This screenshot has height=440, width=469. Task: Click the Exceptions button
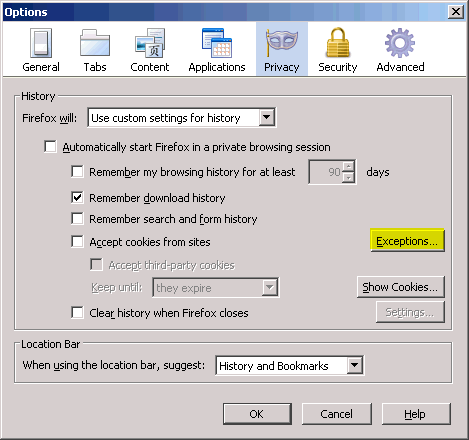click(x=407, y=240)
